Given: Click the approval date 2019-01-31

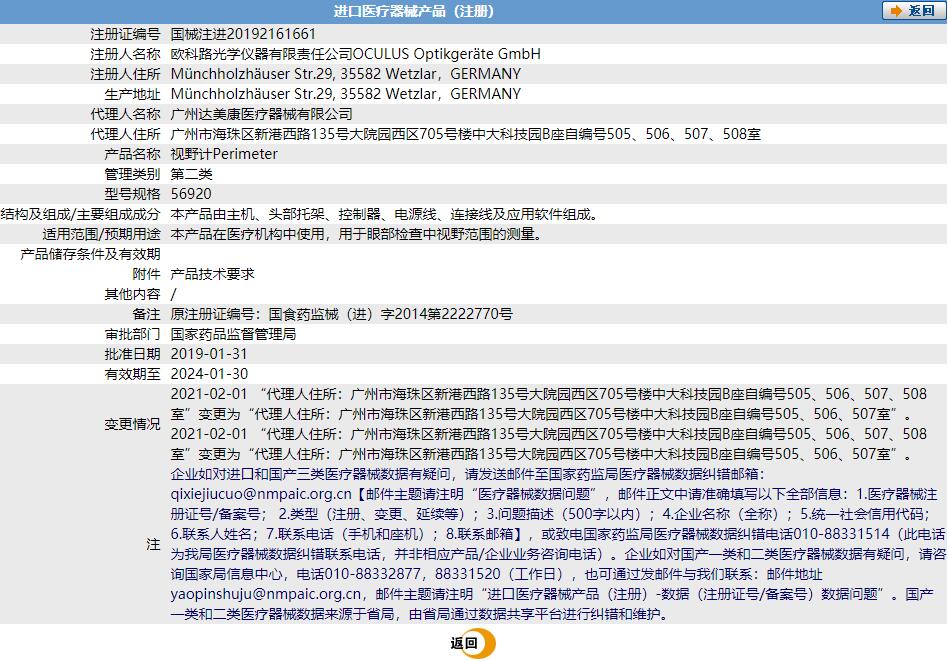Looking at the screenshot, I should 209,354.
